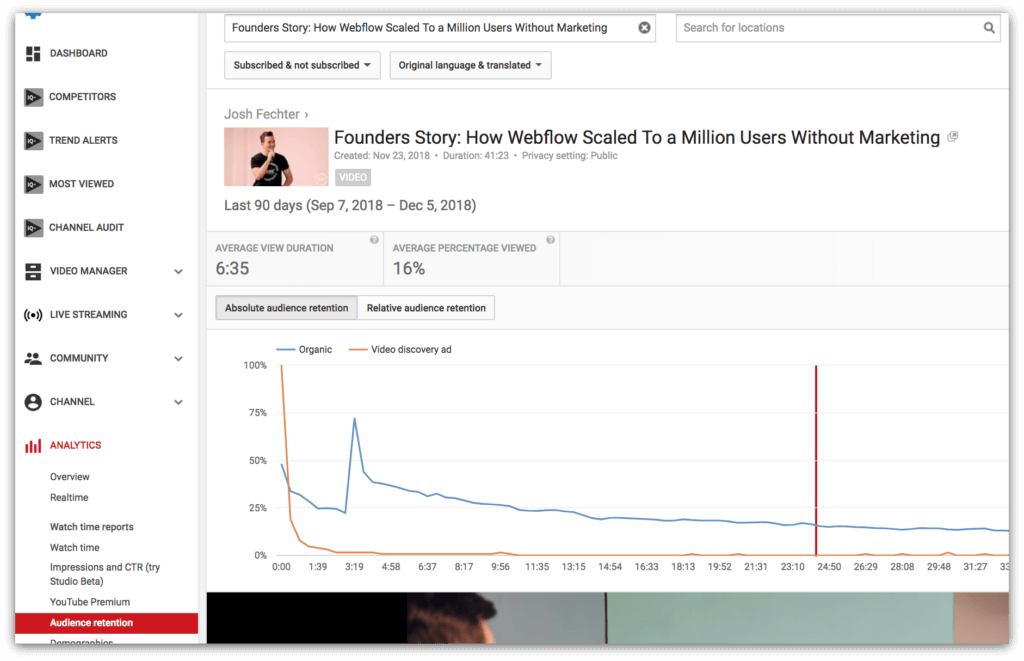Toggle Video discovery ad series in legend
This screenshot has height=661, width=1024.
pos(400,350)
